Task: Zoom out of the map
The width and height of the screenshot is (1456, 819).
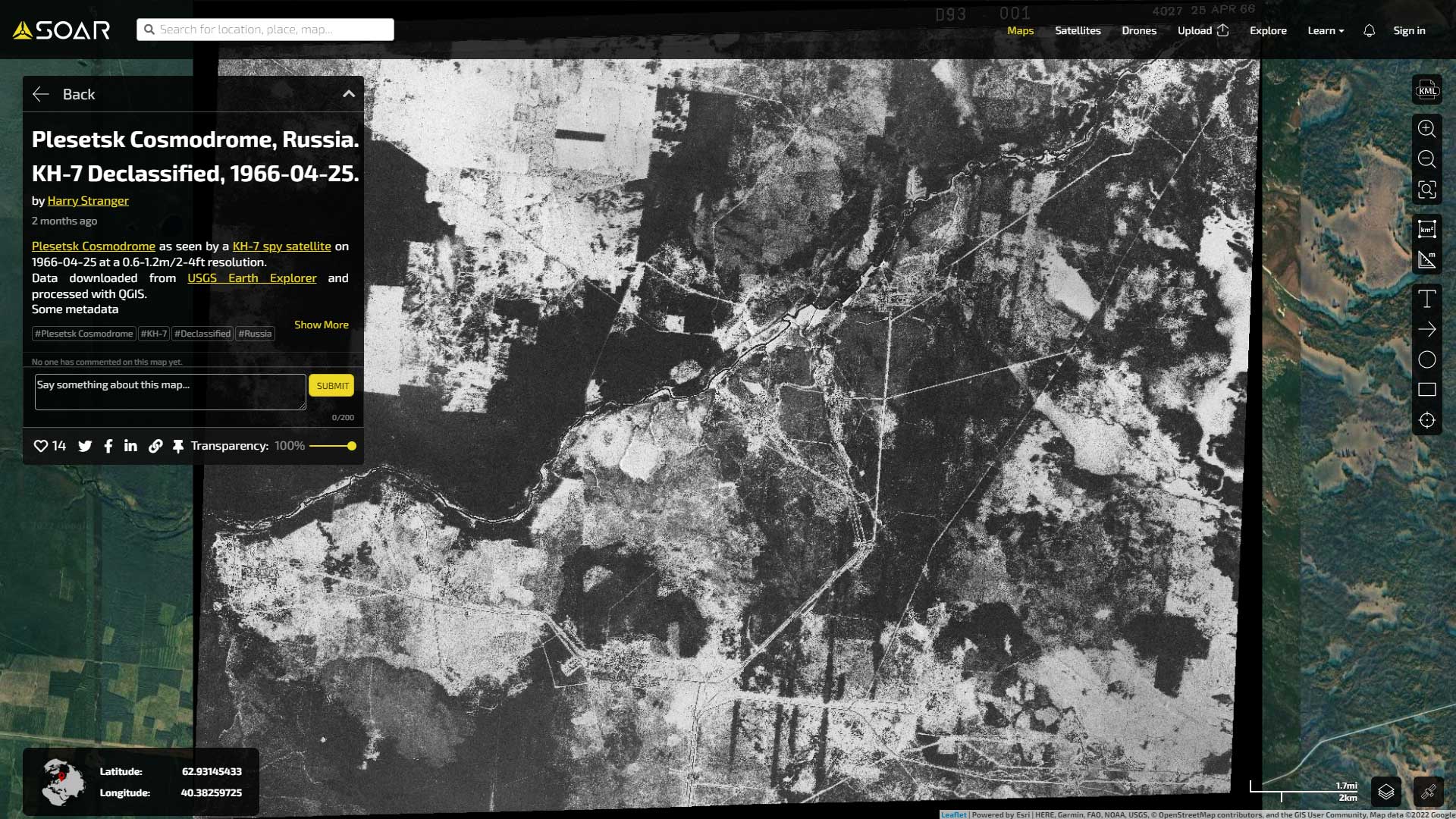Action: (x=1426, y=158)
